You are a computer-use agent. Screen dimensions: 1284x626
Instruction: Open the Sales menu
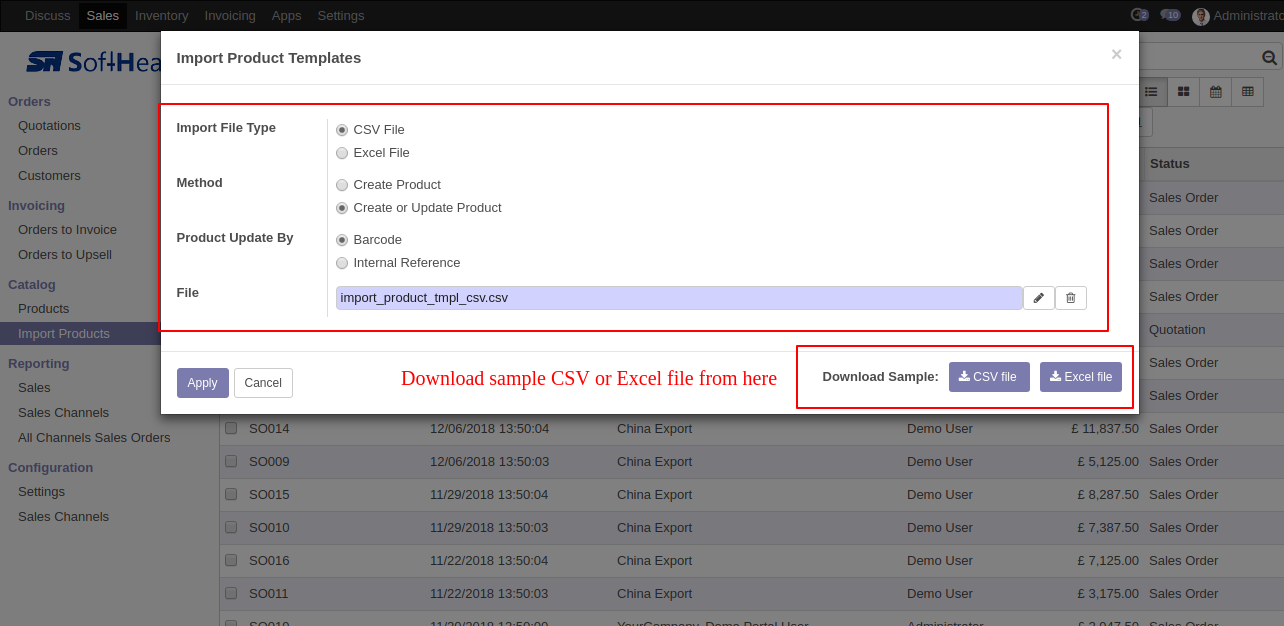(x=102, y=16)
